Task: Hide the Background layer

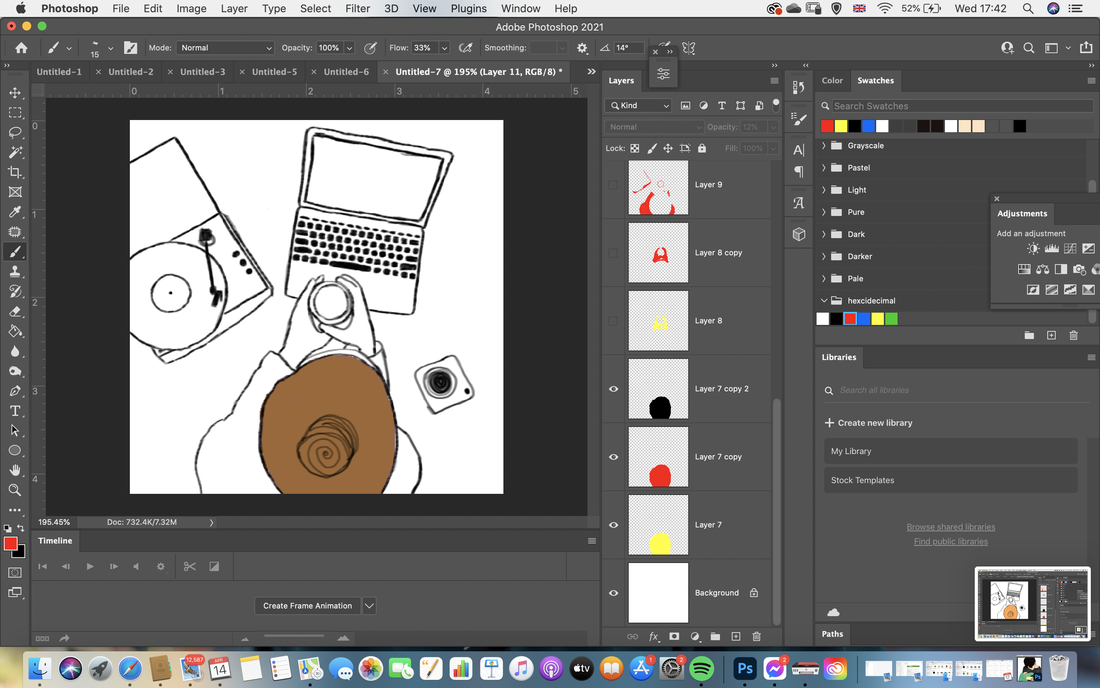Action: point(613,593)
